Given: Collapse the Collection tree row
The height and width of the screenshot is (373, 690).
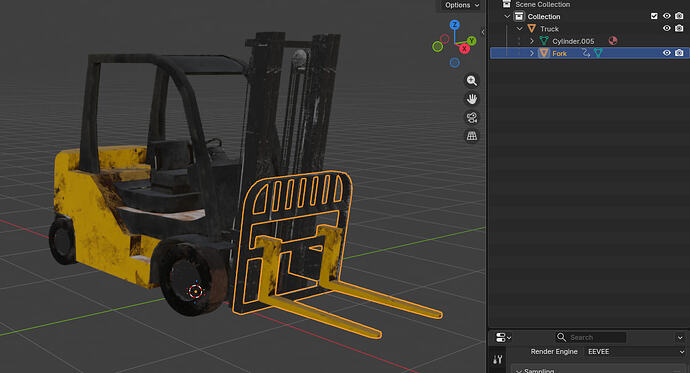Looking at the screenshot, I should (x=507, y=16).
